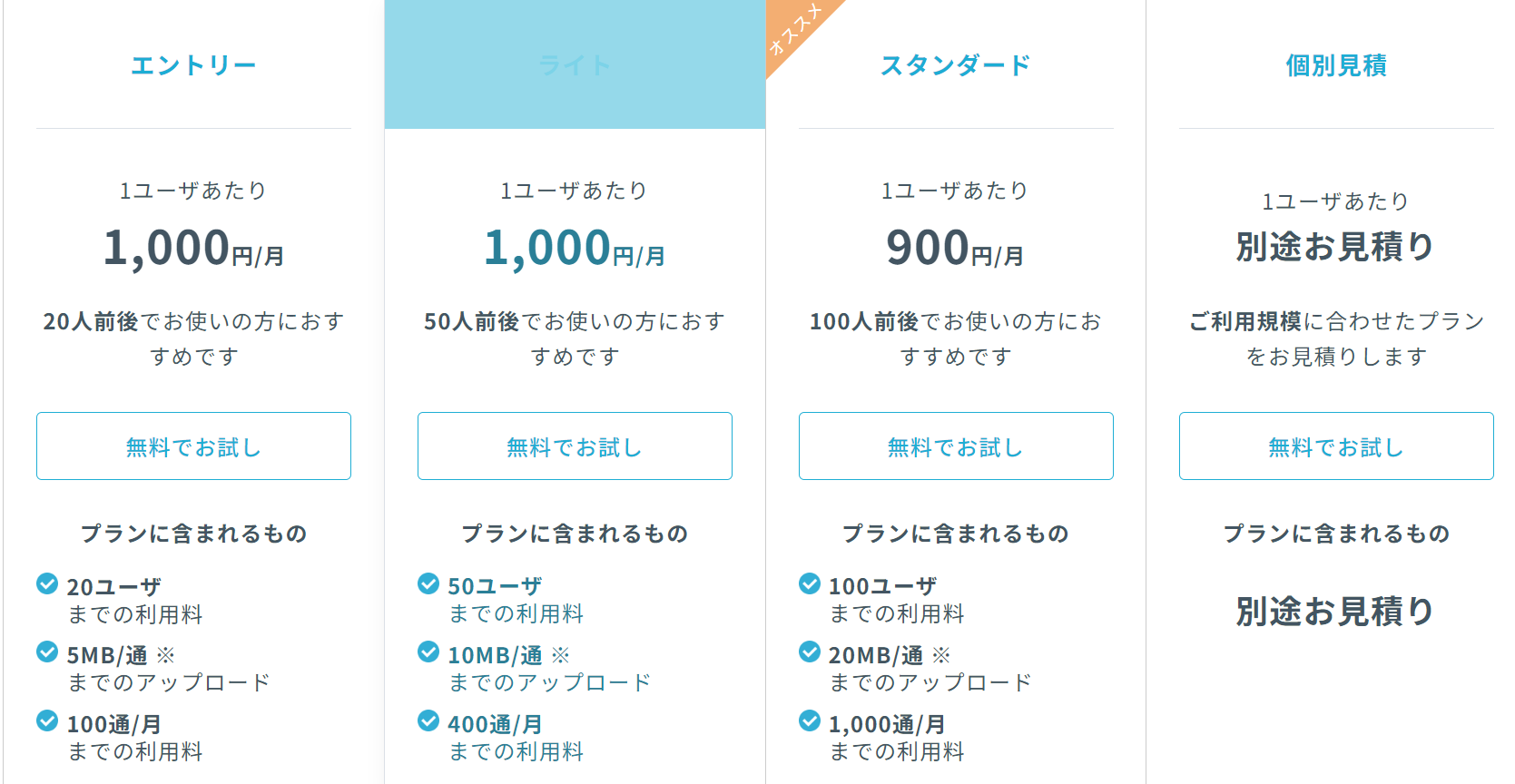
Task: Click the checkmark icon next to 5MB/通
Action: point(47,652)
